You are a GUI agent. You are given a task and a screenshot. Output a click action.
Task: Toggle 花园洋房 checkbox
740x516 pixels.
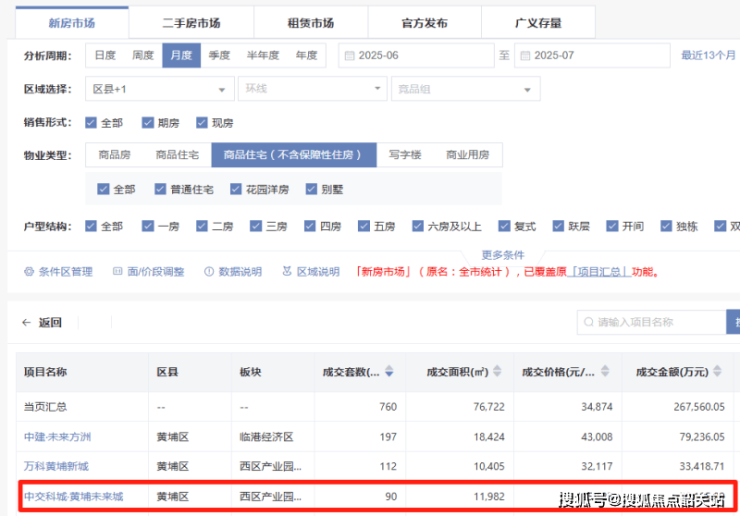(x=236, y=189)
